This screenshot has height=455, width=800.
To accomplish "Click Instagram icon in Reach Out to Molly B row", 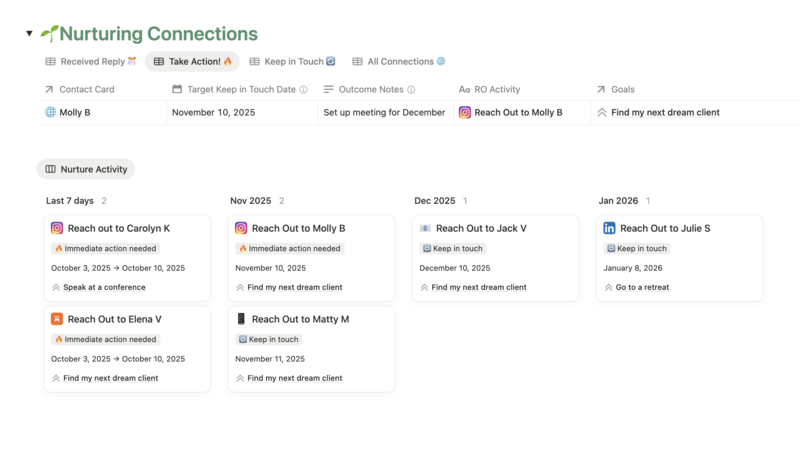I will pyautogui.click(x=465, y=113).
